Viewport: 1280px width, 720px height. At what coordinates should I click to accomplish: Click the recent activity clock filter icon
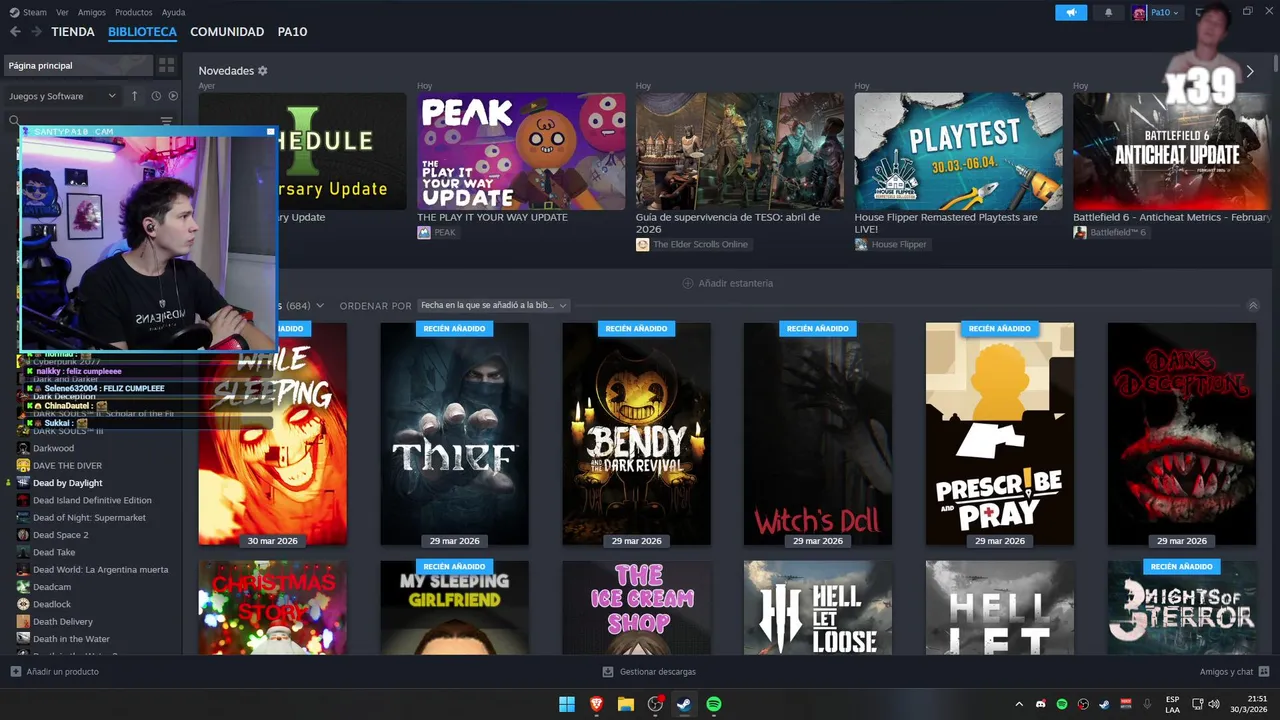(156, 96)
